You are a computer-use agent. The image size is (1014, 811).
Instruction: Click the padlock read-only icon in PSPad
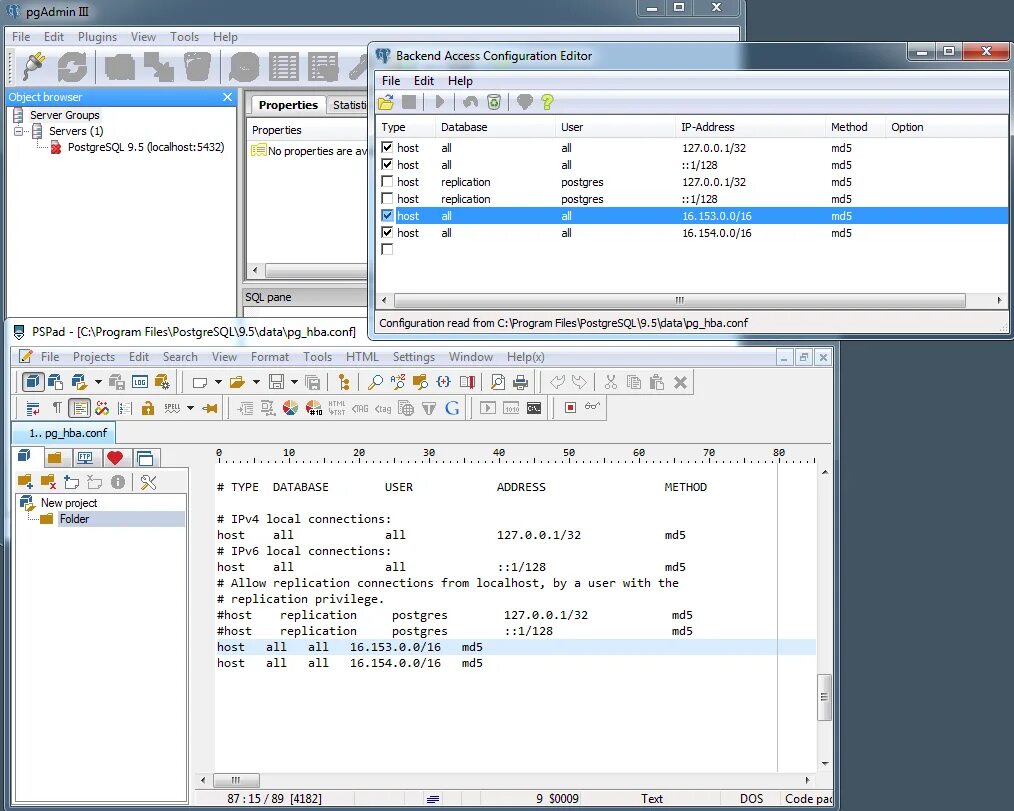[147, 408]
